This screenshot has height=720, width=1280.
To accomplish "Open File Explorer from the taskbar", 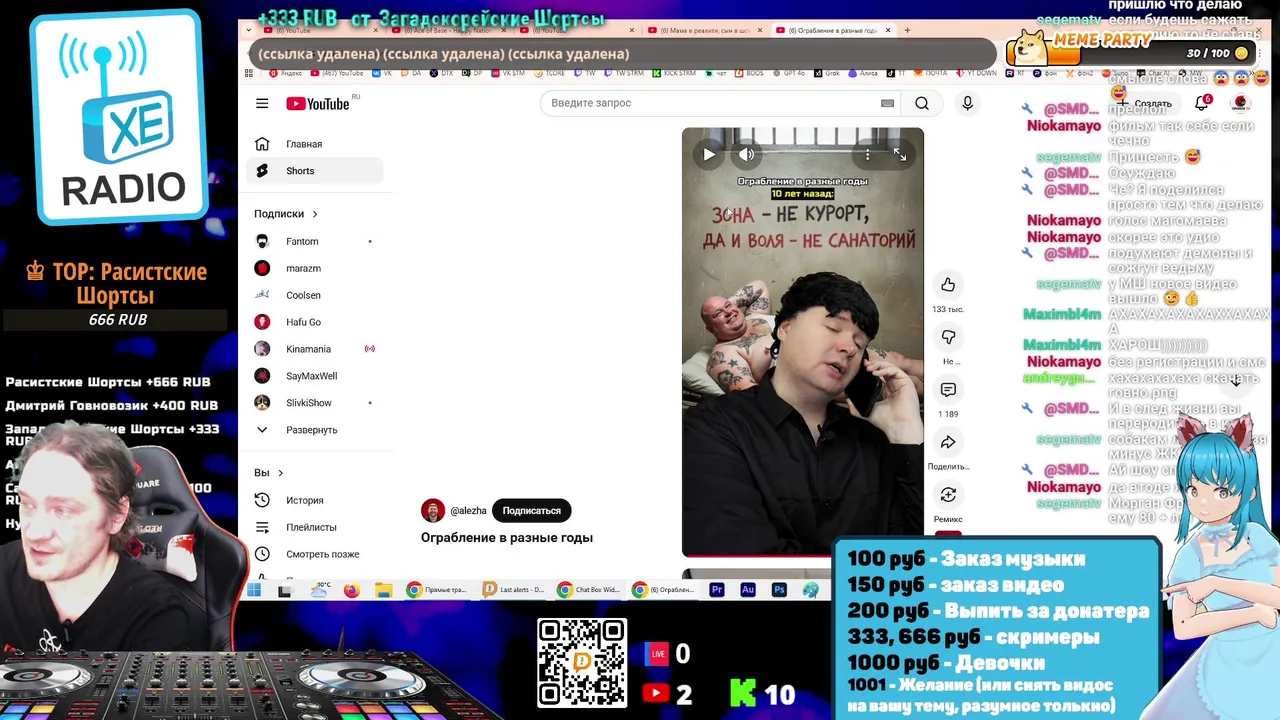I will pos(383,591).
